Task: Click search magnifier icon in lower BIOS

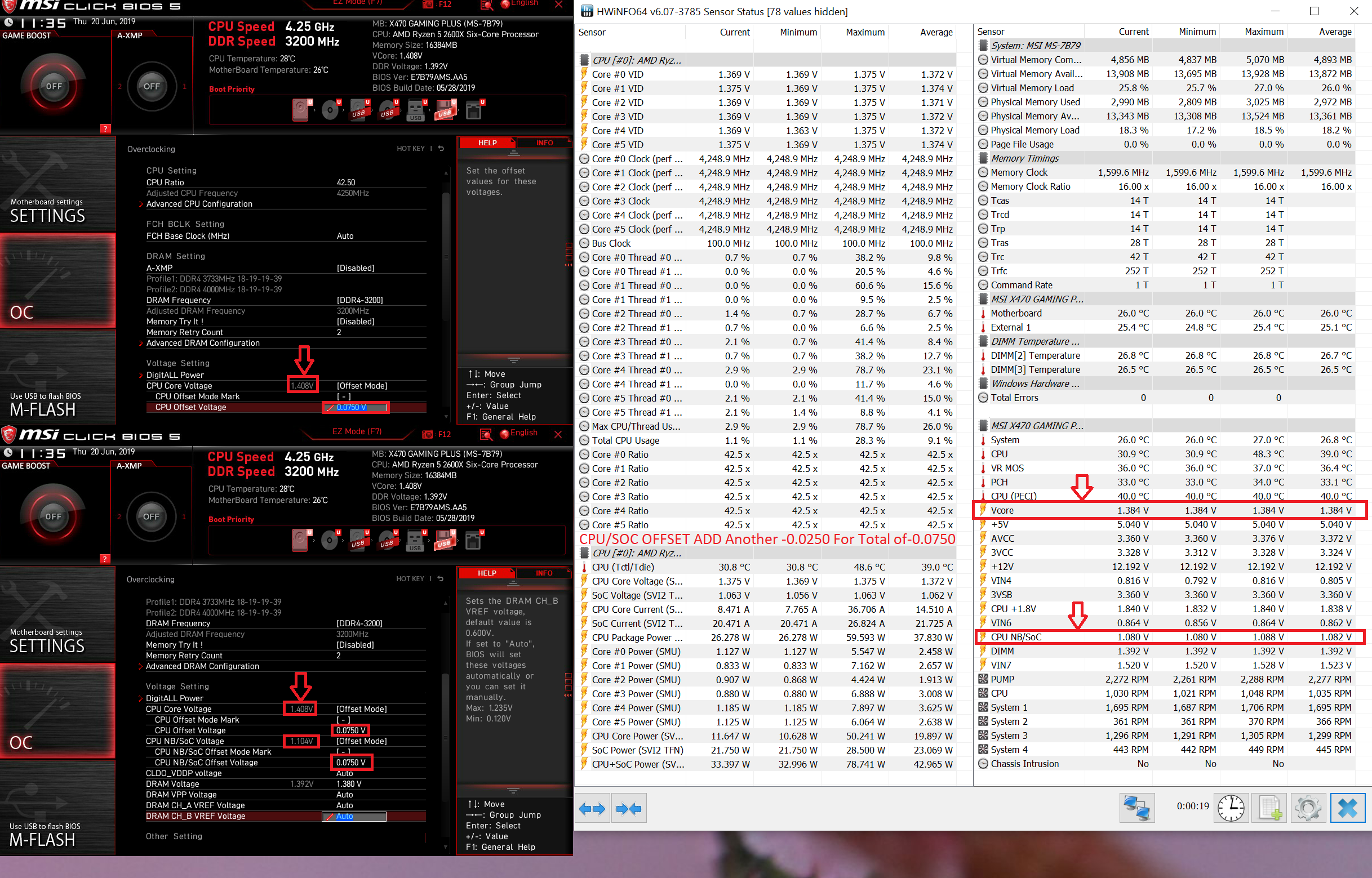Action: pos(486,434)
